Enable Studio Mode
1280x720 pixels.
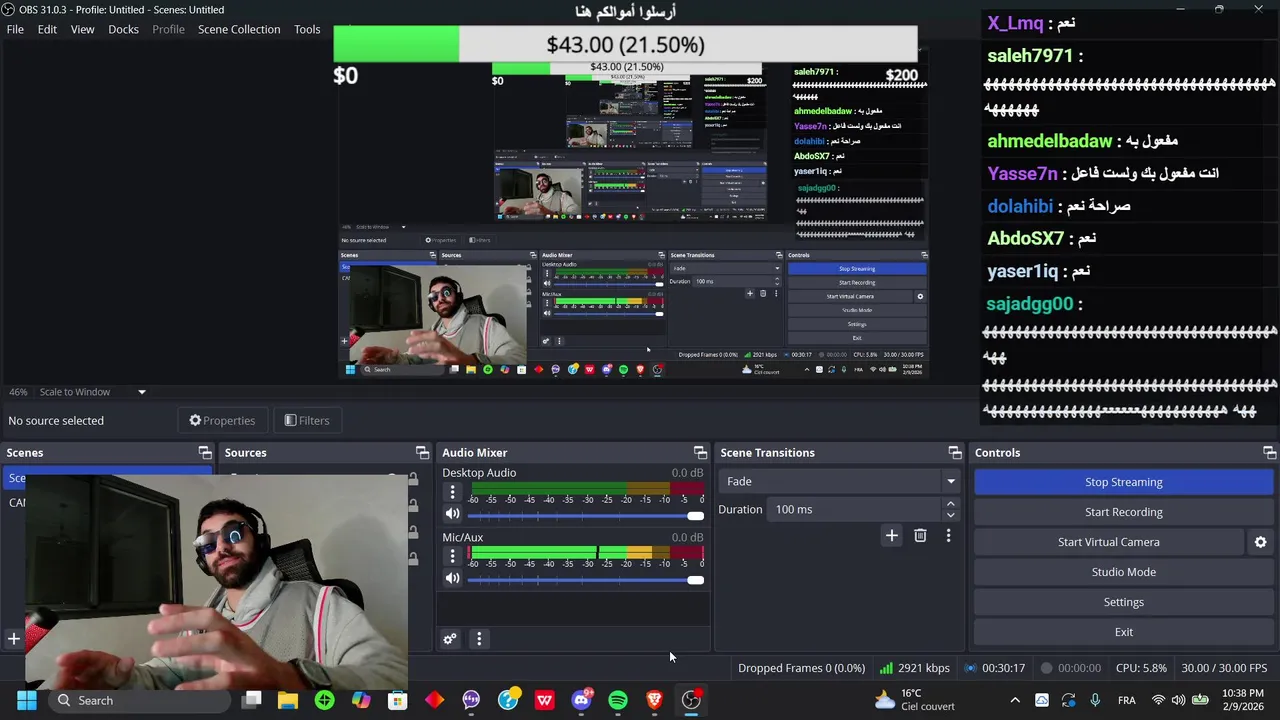(x=1123, y=572)
